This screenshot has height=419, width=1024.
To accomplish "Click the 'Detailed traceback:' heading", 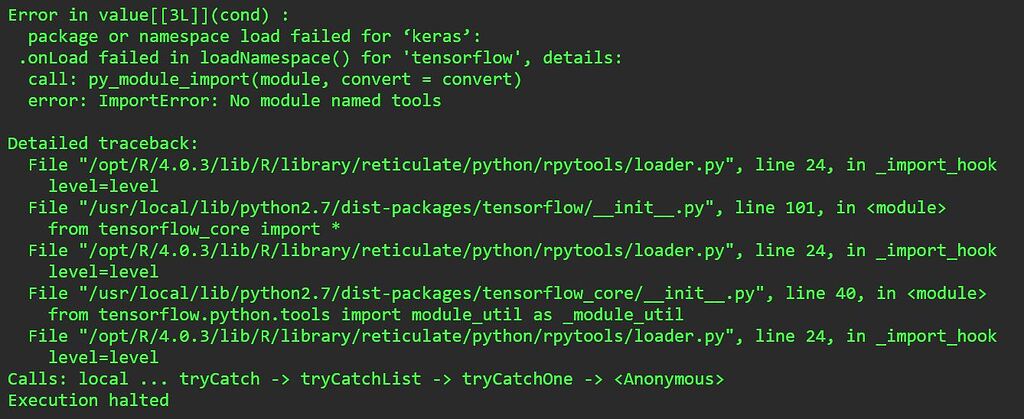I will click(103, 144).
